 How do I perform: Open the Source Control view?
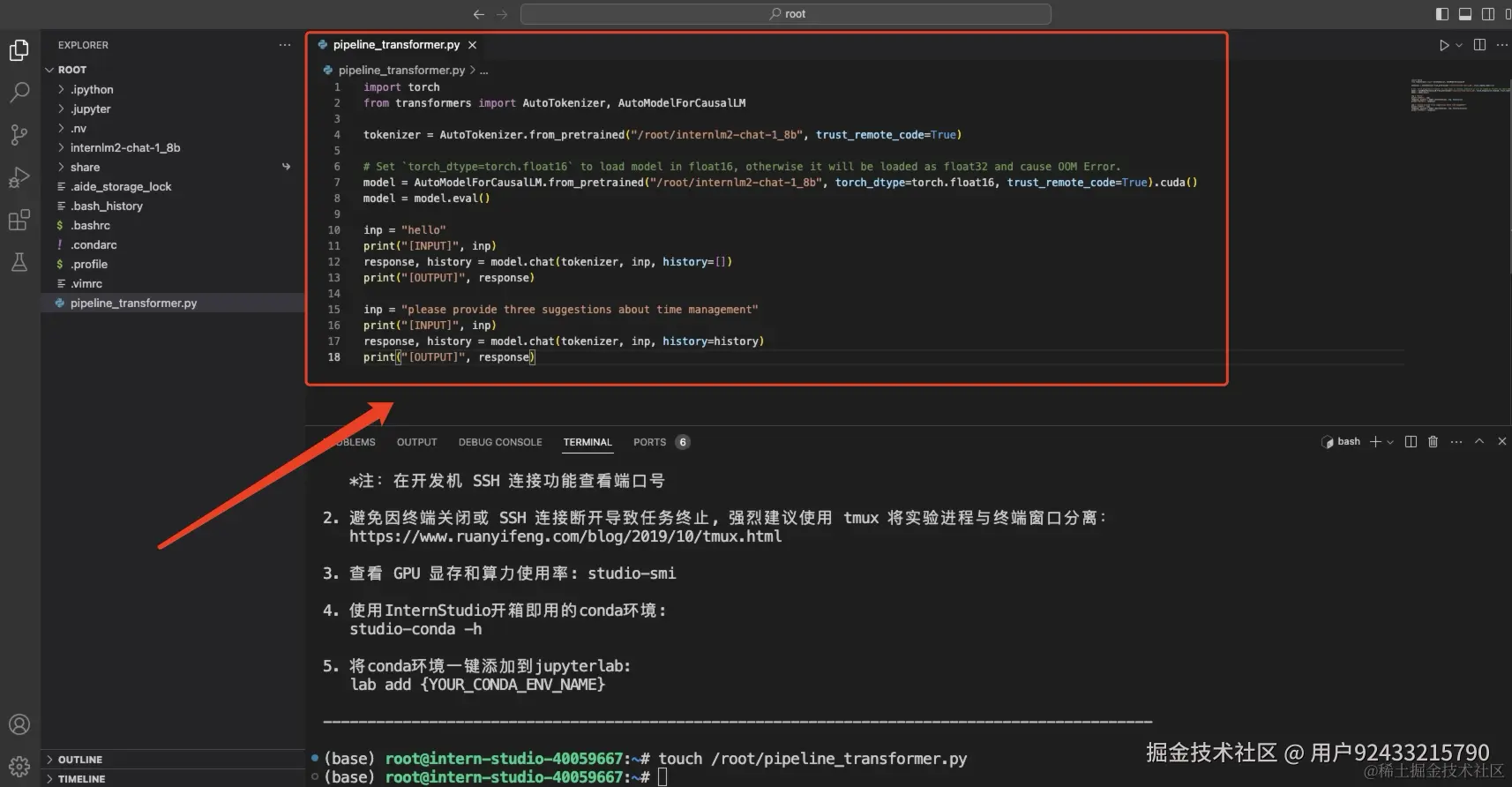click(x=19, y=134)
